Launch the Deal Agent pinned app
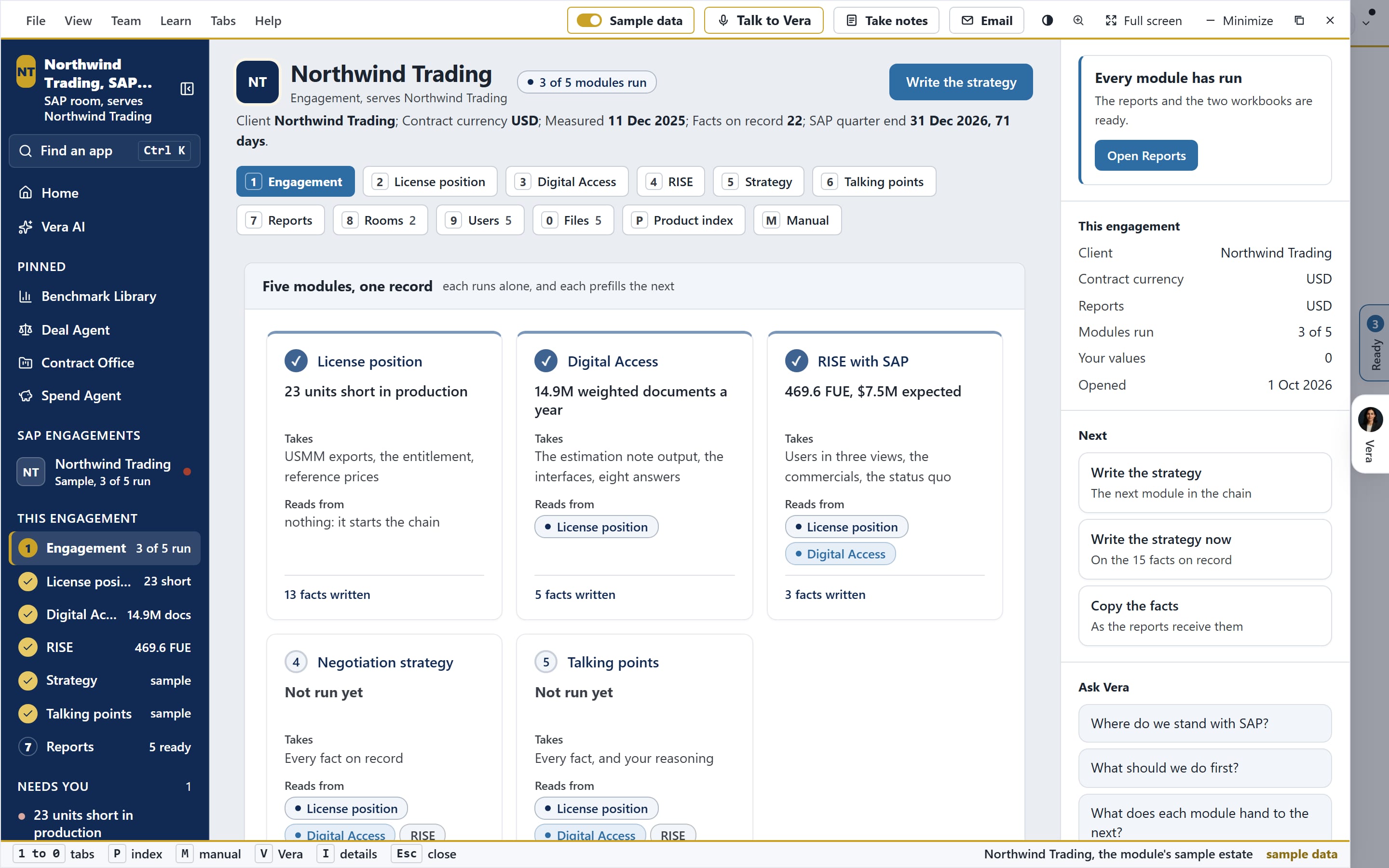The width and height of the screenshot is (1389, 868). (x=105, y=329)
